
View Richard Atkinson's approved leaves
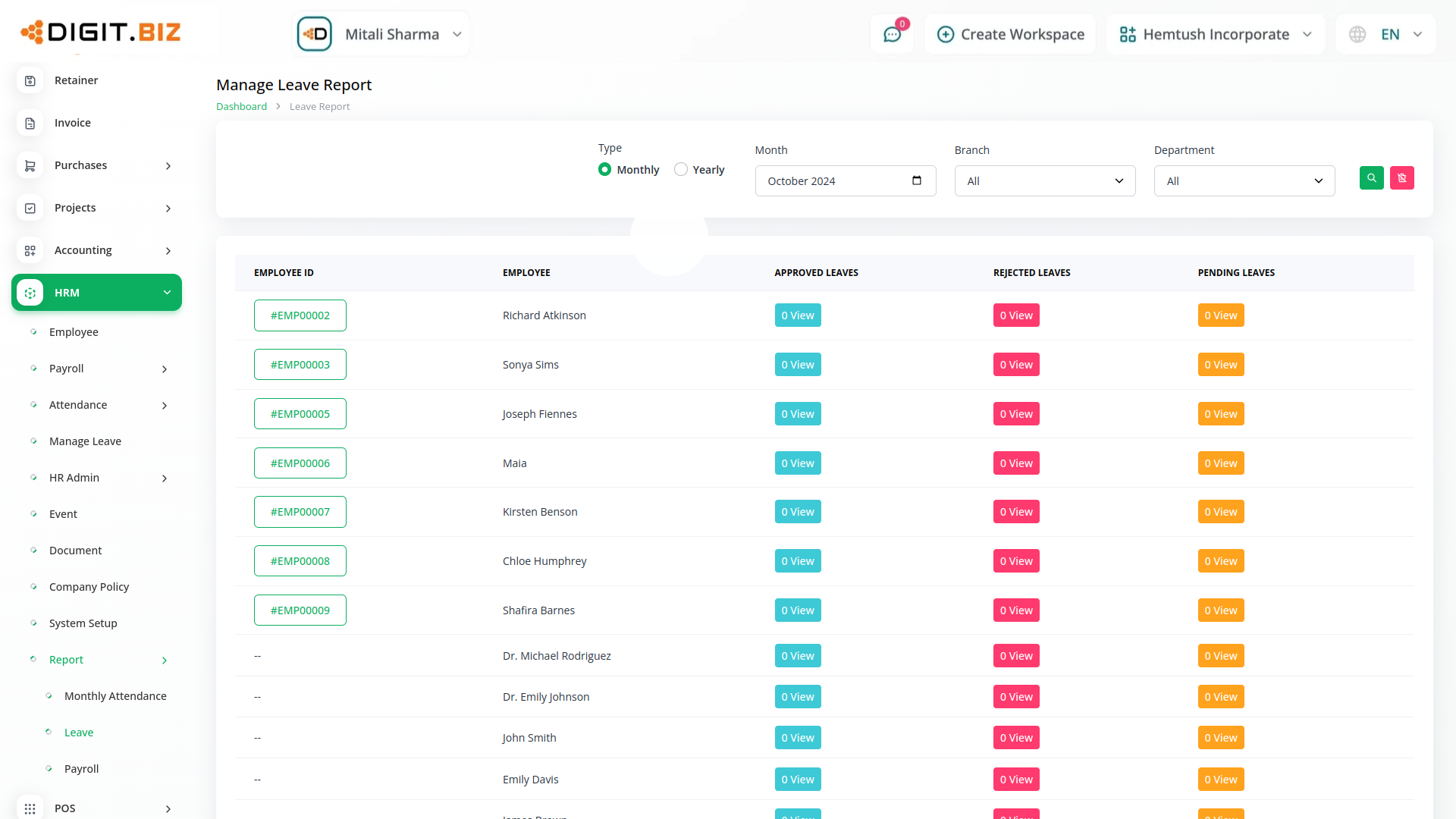click(797, 315)
